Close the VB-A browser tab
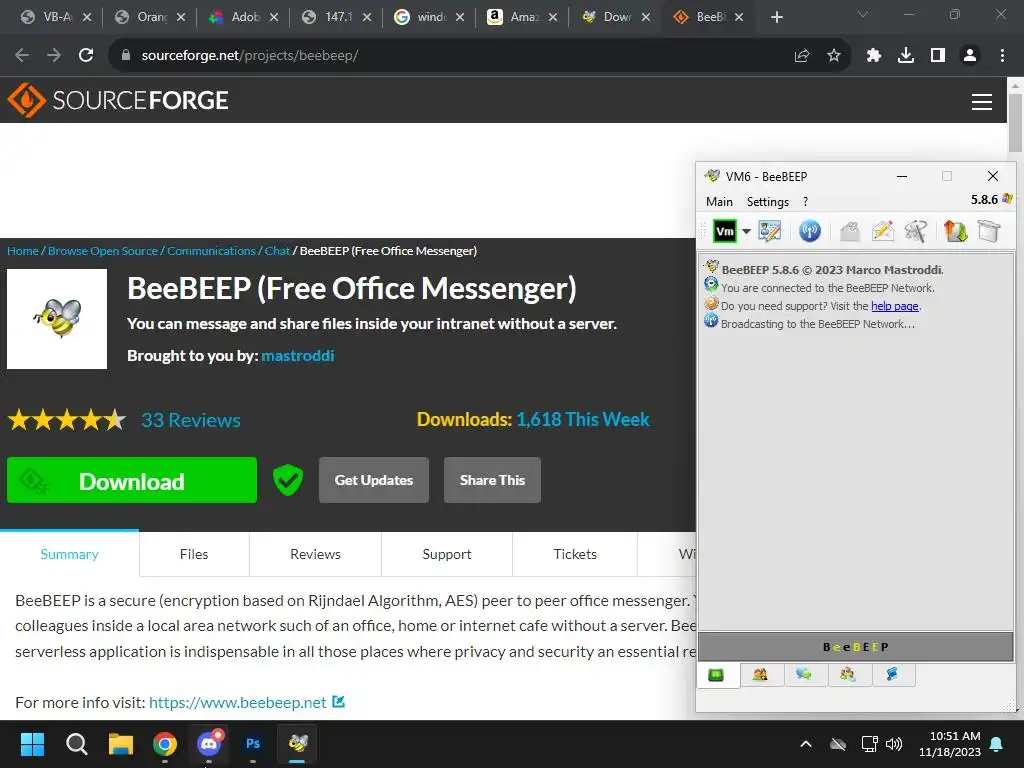This screenshot has width=1024, height=768. pos(88,17)
